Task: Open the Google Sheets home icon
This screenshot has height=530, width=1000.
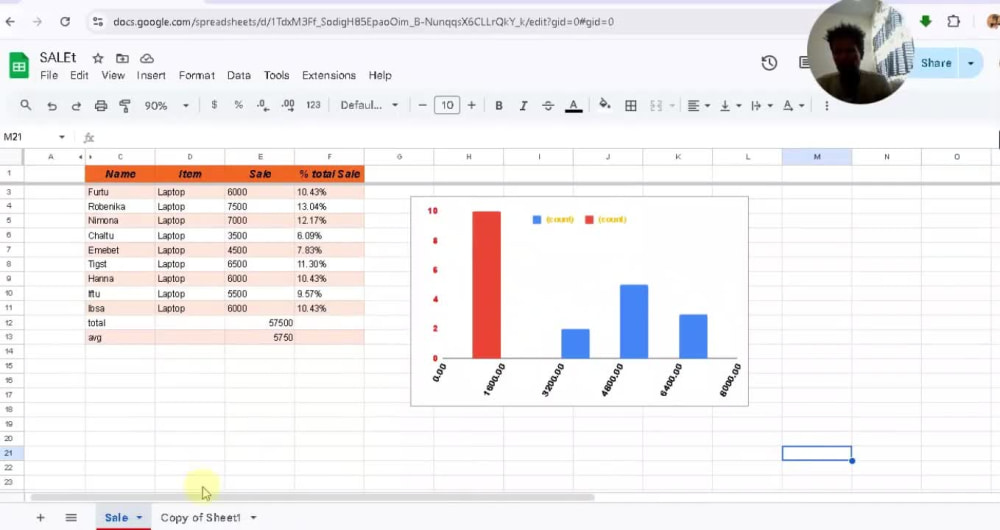Action: tap(19, 66)
